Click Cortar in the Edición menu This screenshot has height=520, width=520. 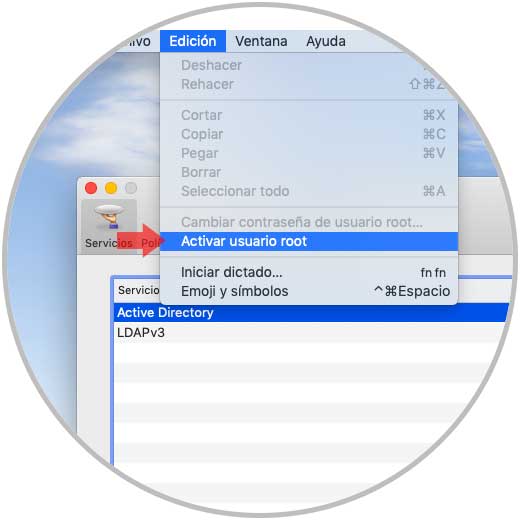309,115
